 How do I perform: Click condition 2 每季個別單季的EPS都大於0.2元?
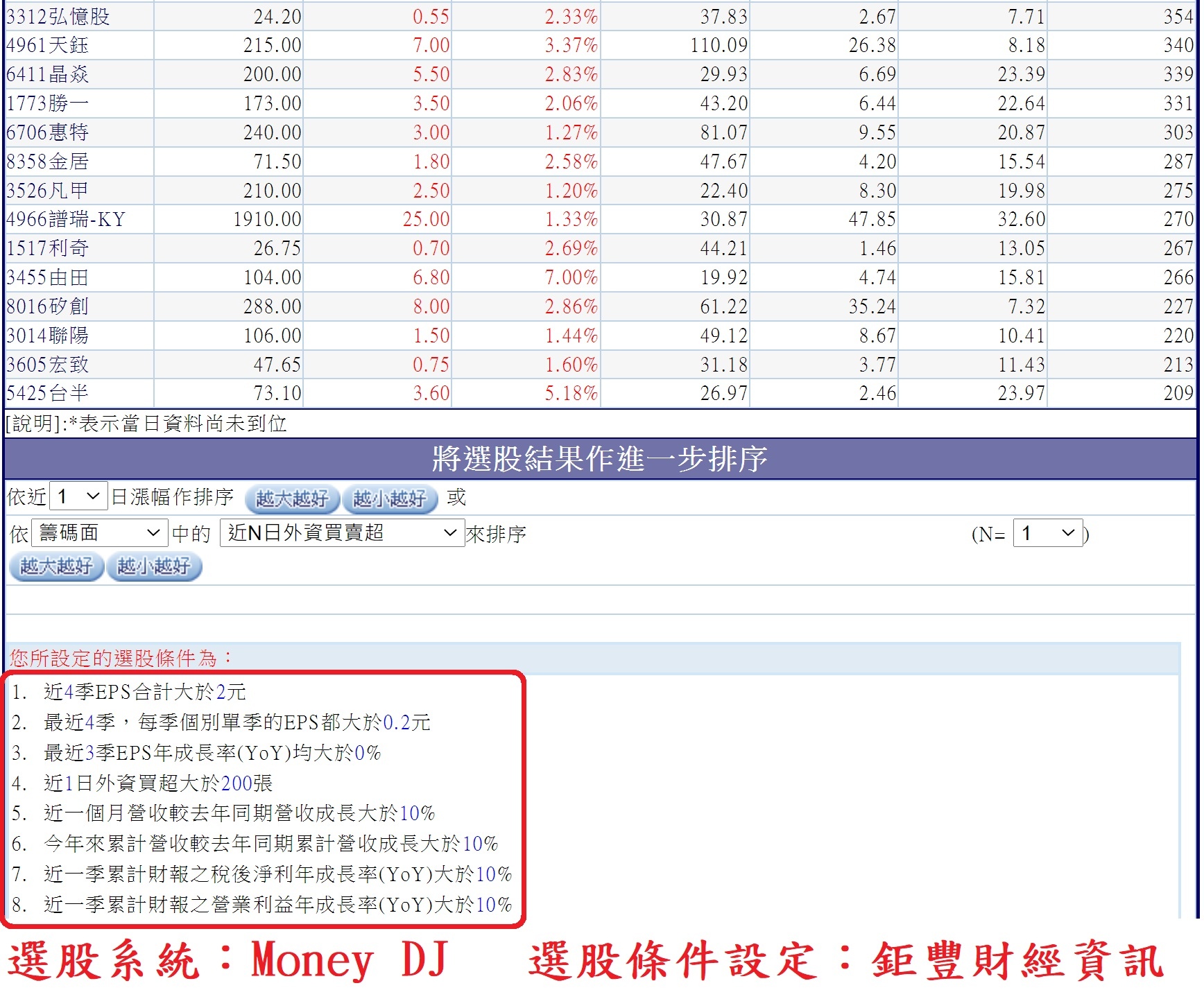pos(237,722)
